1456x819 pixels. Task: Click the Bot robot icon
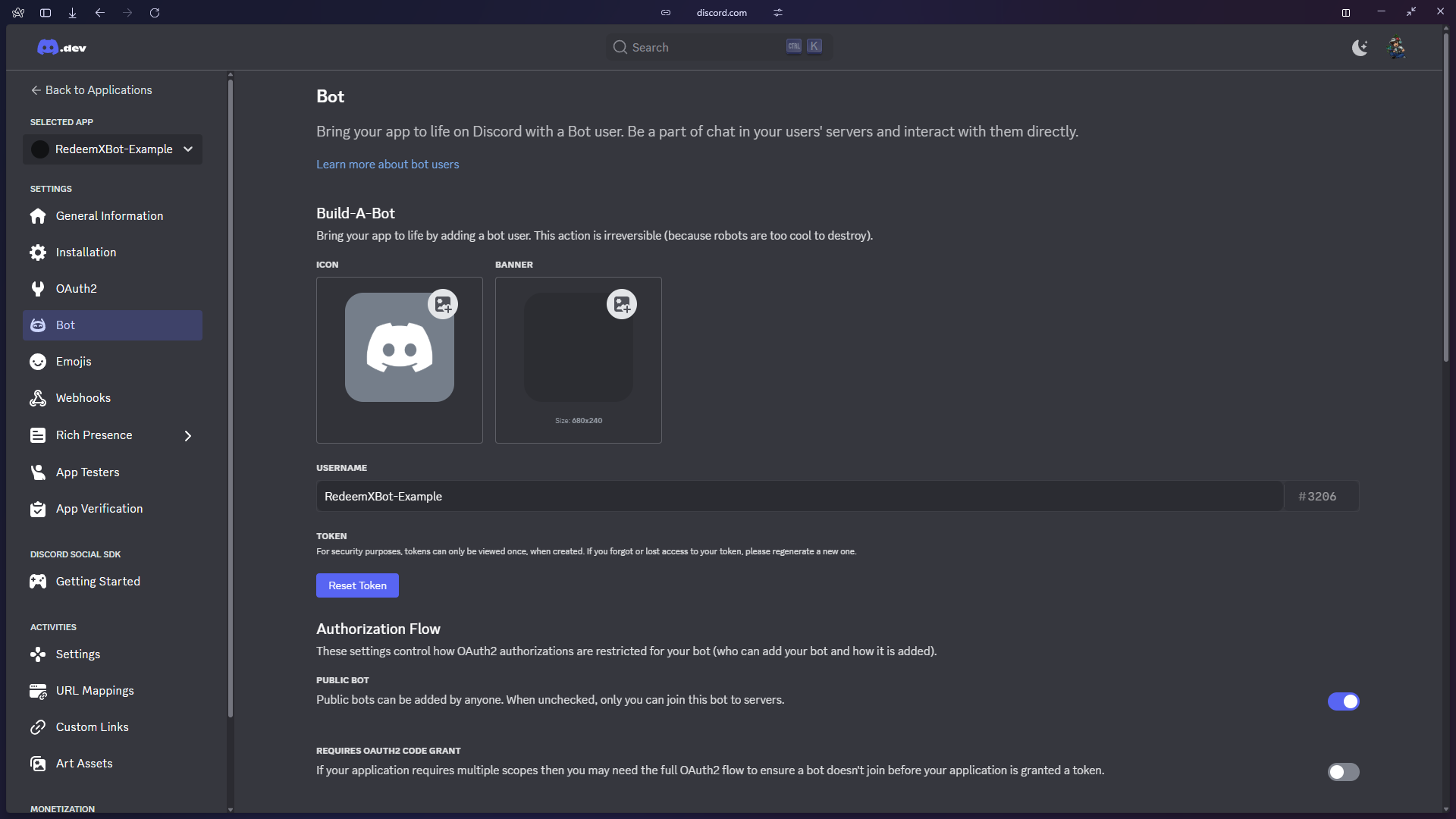pos(38,325)
